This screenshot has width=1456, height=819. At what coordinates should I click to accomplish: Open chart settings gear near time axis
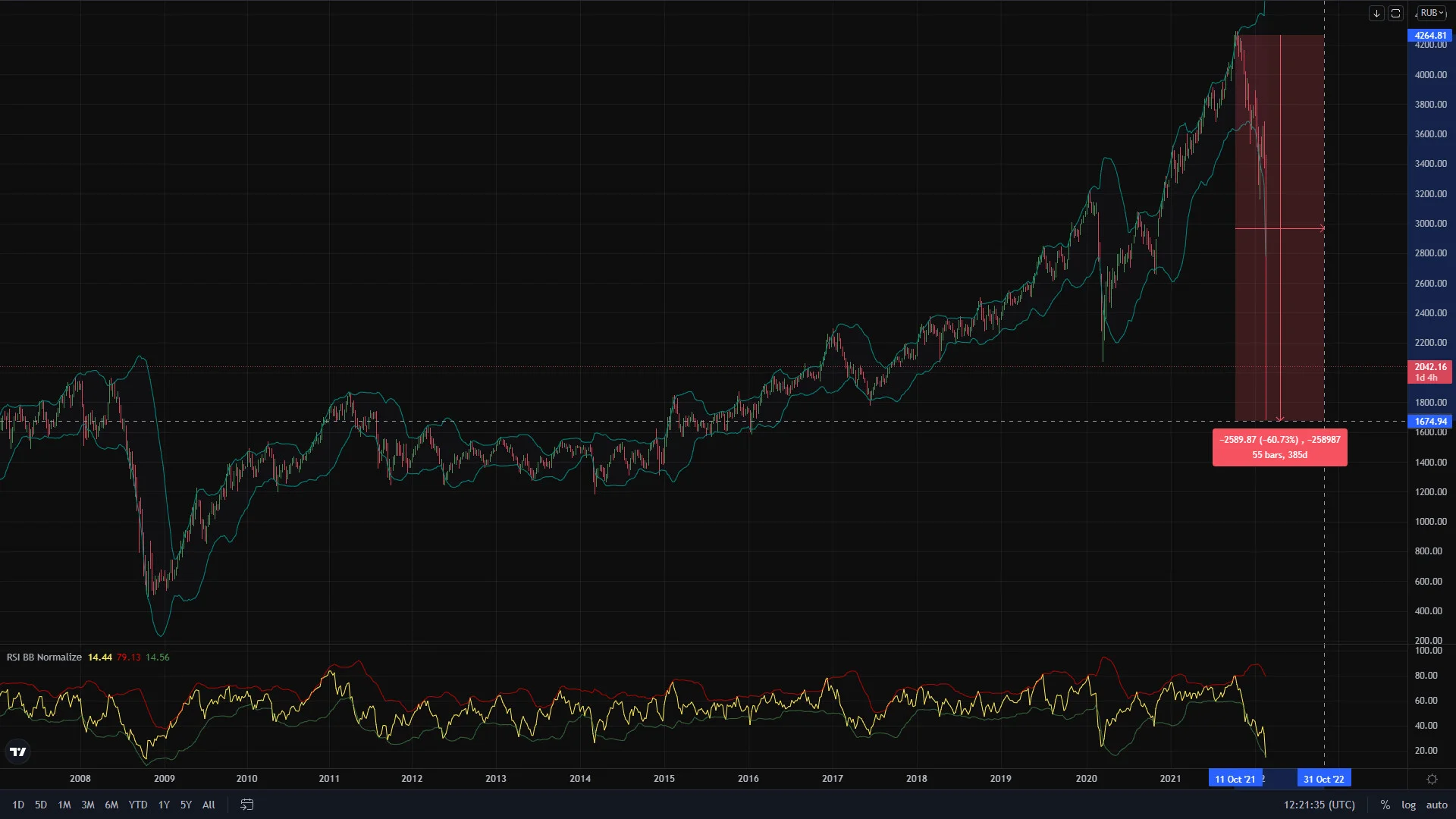click(x=1432, y=779)
